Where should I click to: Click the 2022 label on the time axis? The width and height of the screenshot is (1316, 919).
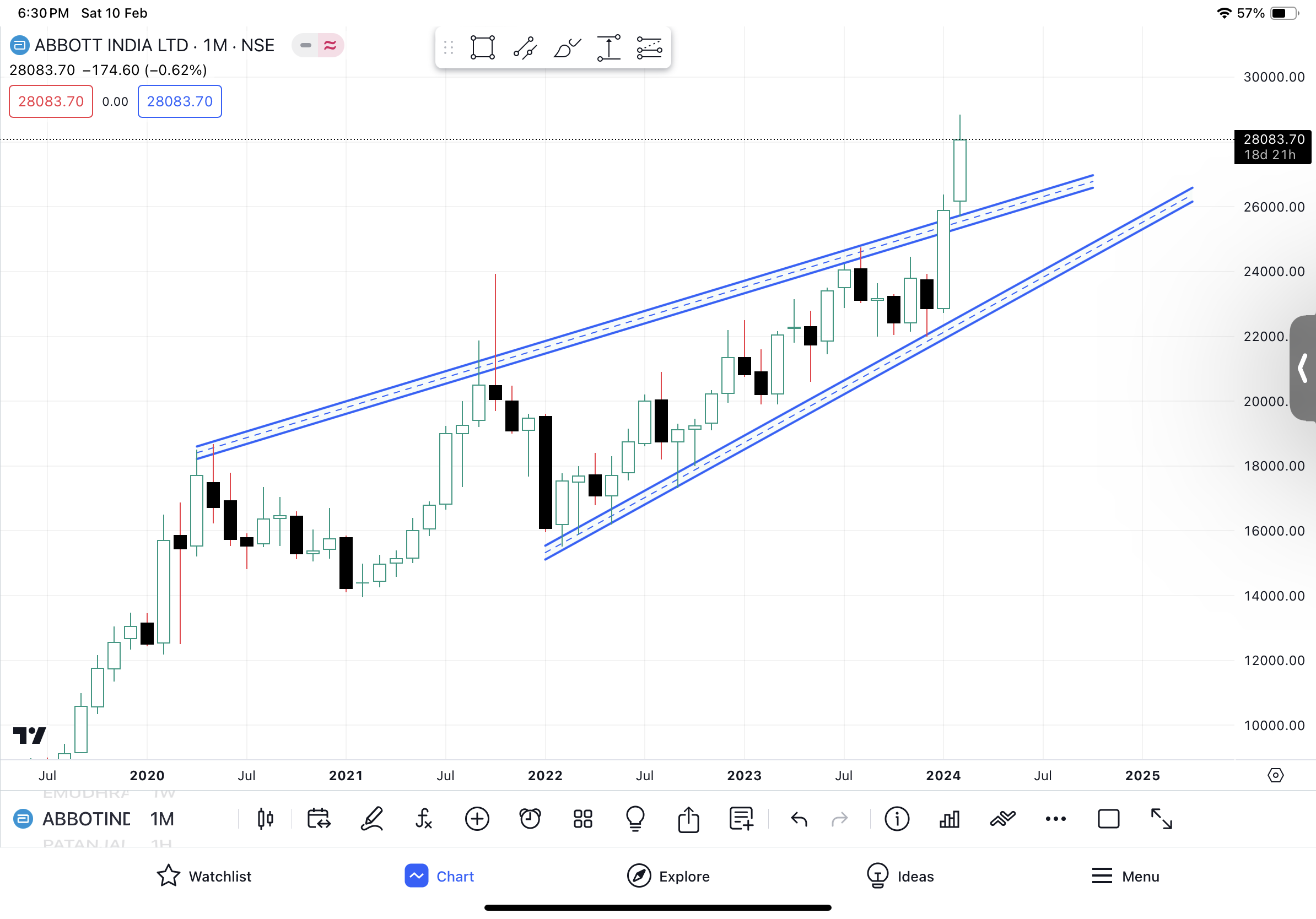point(545,775)
